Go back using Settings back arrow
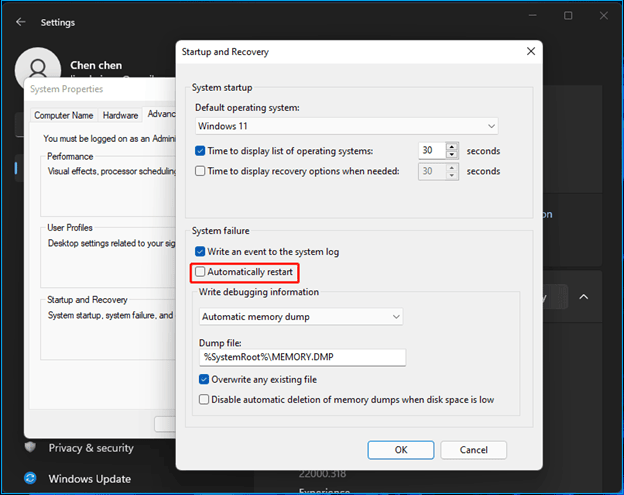The image size is (624, 495). tap(21, 22)
